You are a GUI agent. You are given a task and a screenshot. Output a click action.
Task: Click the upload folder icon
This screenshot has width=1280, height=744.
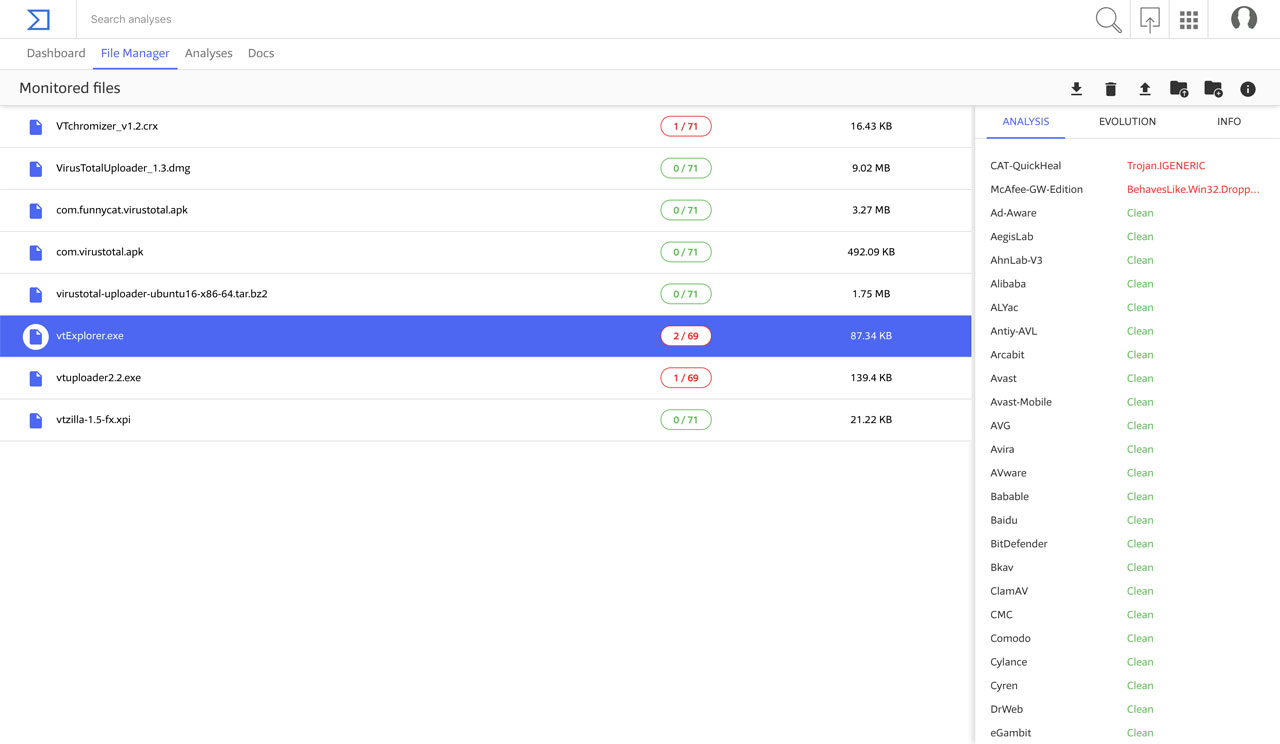(x=1179, y=89)
